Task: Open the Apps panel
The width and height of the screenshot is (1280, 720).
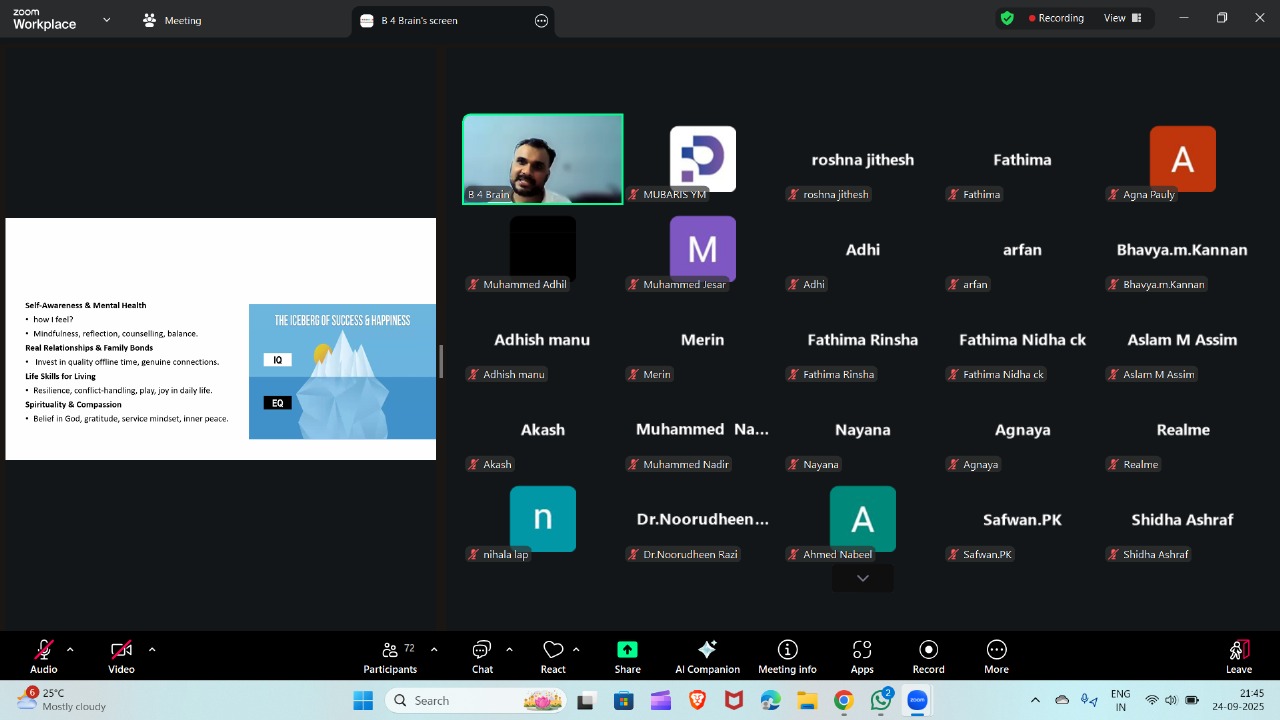Action: tap(862, 656)
